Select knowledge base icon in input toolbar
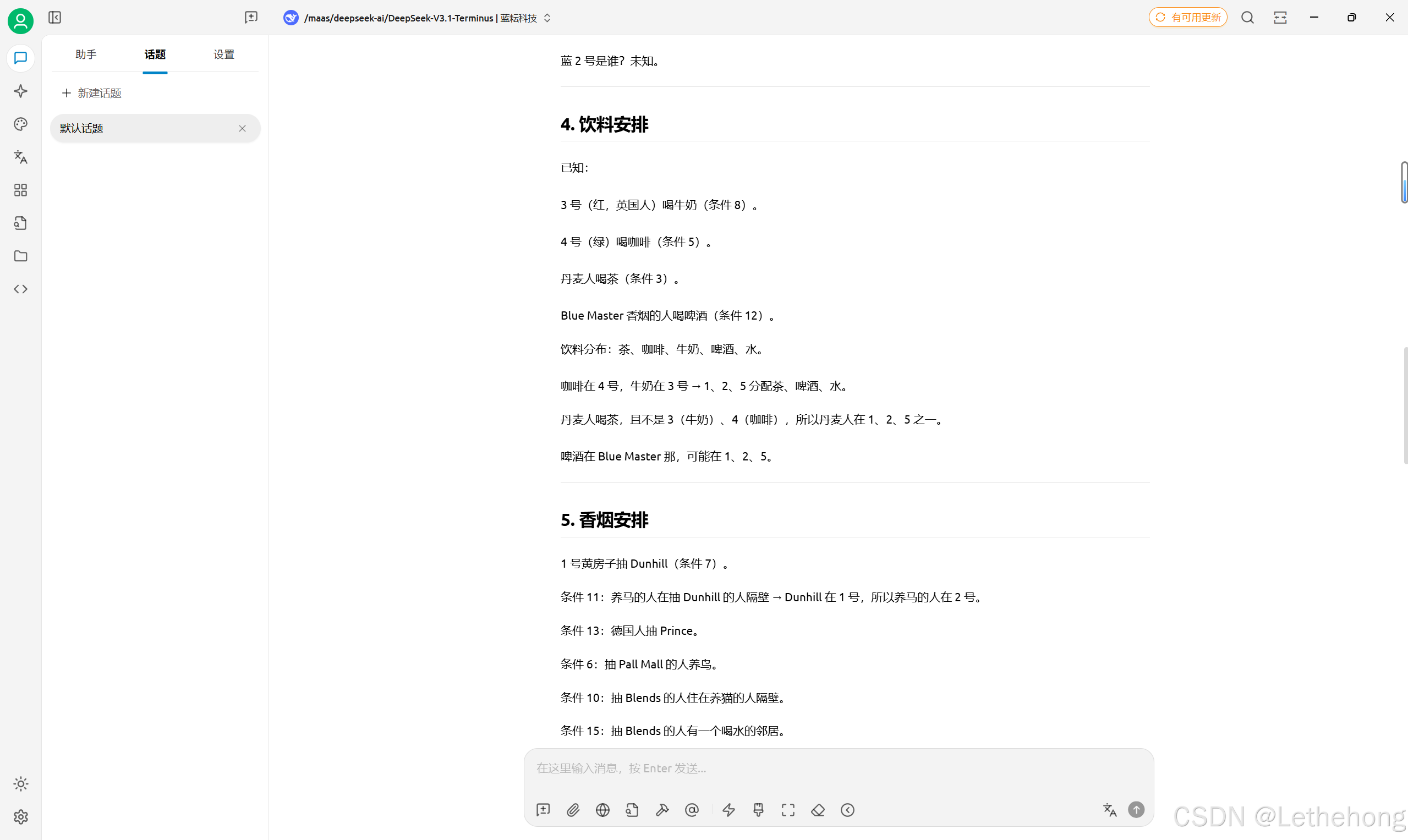1408x840 pixels. [632, 810]
